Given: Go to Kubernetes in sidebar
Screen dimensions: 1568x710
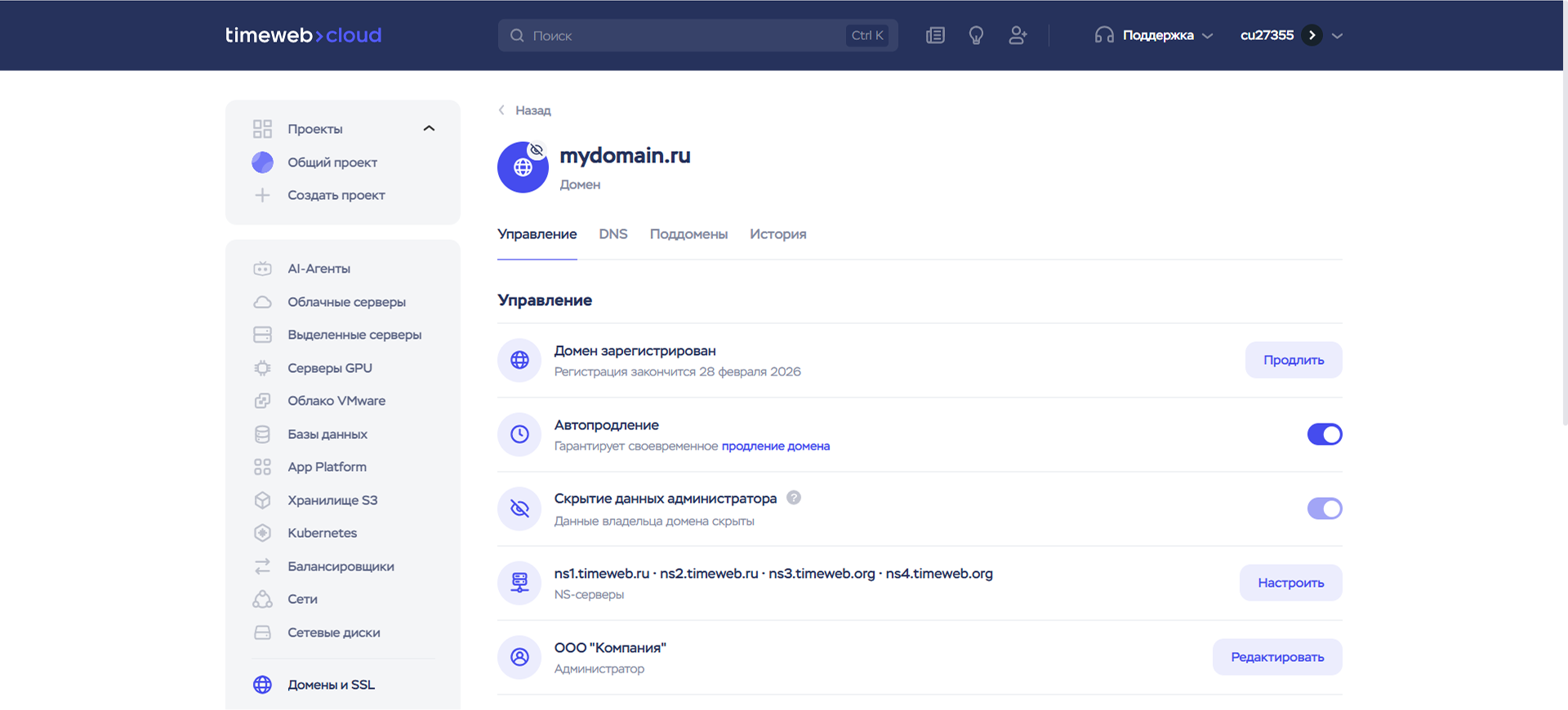Looking at the screenshot, I should [322, 533].
